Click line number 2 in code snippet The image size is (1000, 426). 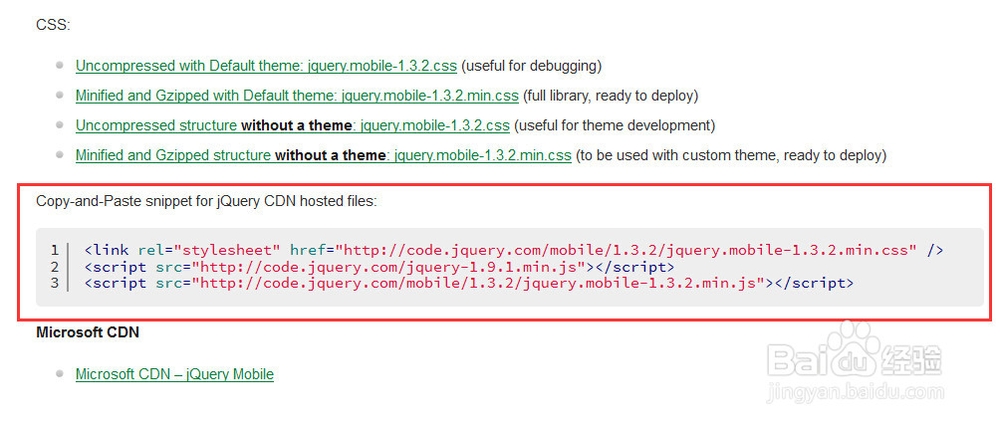pyautogui.click(x=55, y=267)
